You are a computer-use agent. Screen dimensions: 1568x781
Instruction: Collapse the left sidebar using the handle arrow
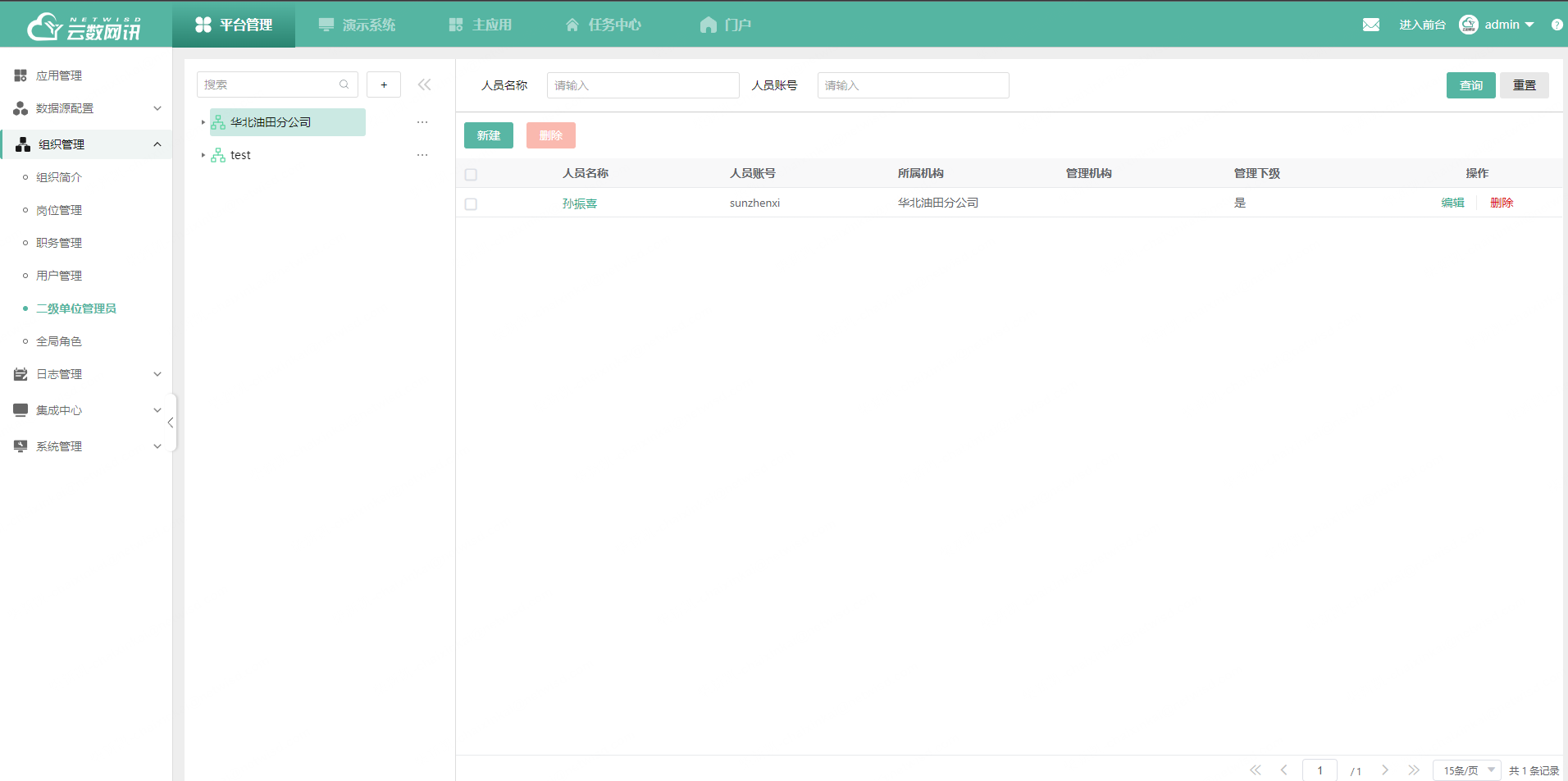[x=171, y=422]
